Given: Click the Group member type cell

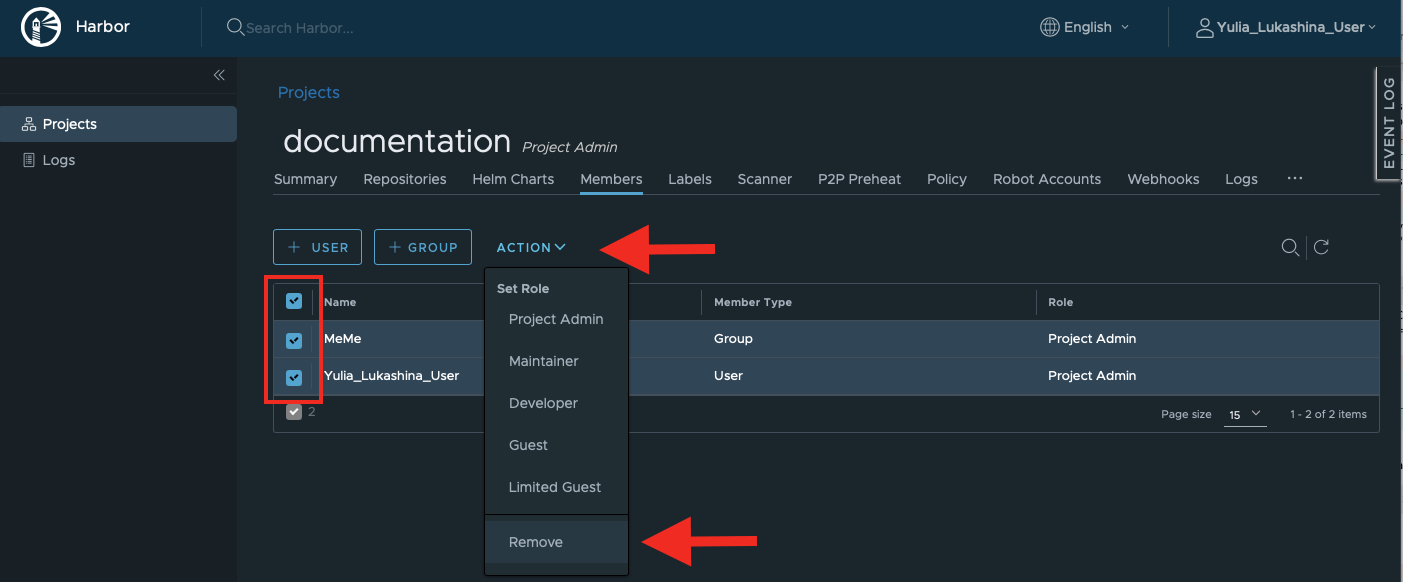Looking at the screenshot, I should click(733, 339).
